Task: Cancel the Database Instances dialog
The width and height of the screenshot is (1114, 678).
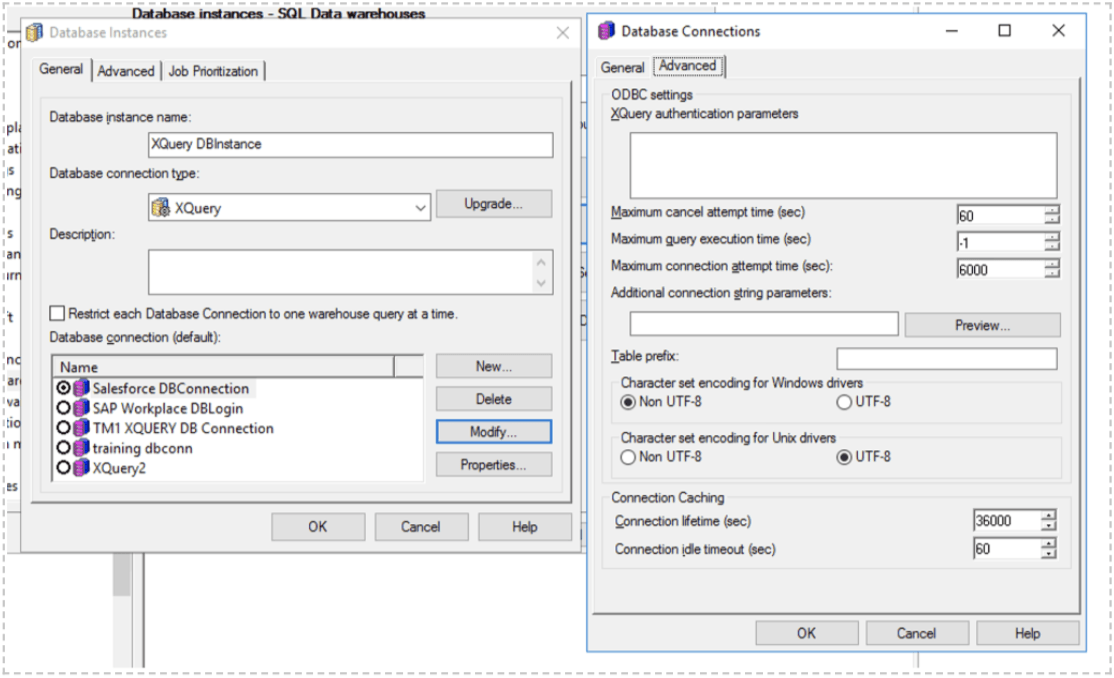Action: (x=421, y=527)
